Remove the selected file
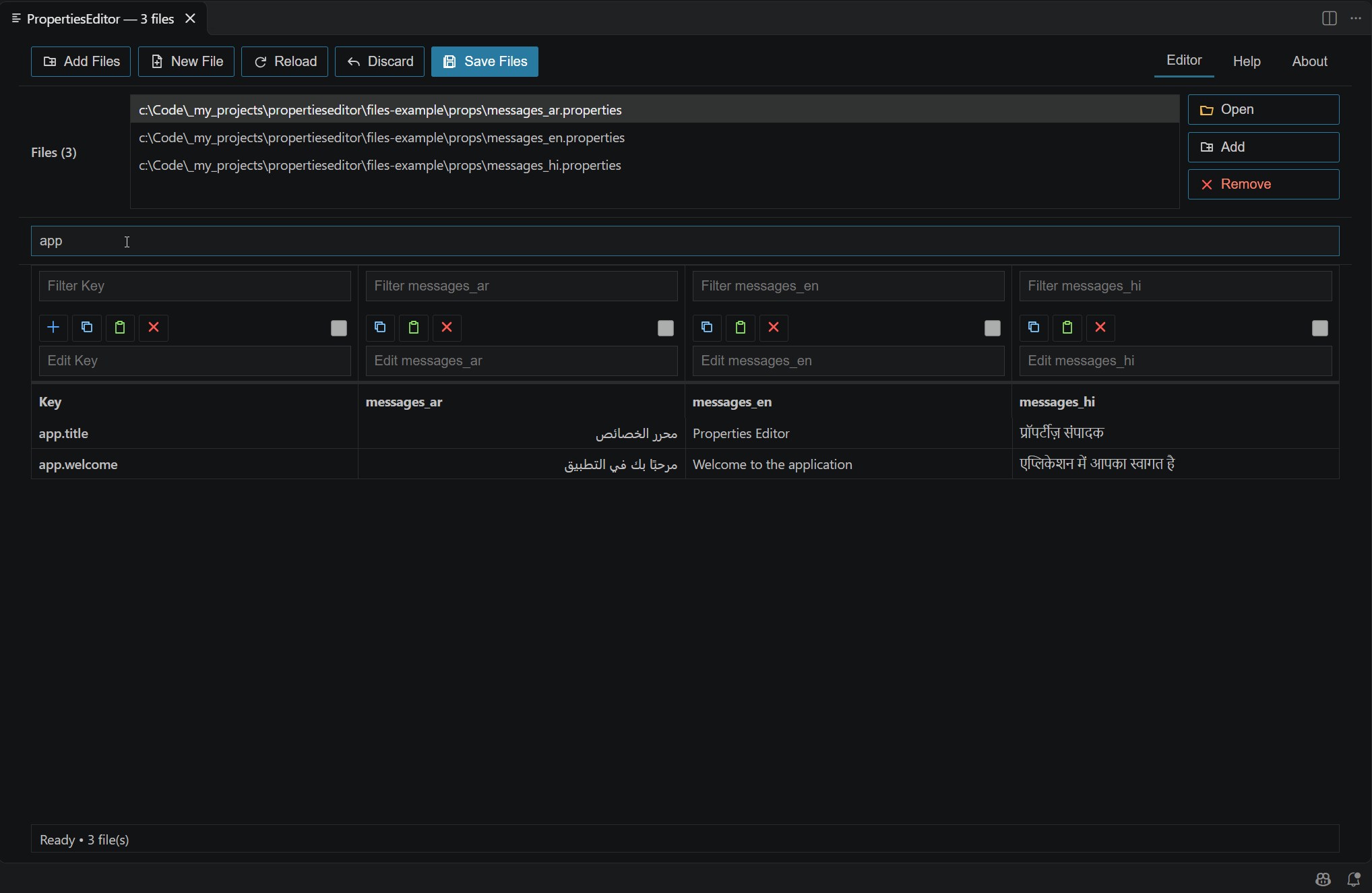1372x893 pixels. click(1264, 184)
